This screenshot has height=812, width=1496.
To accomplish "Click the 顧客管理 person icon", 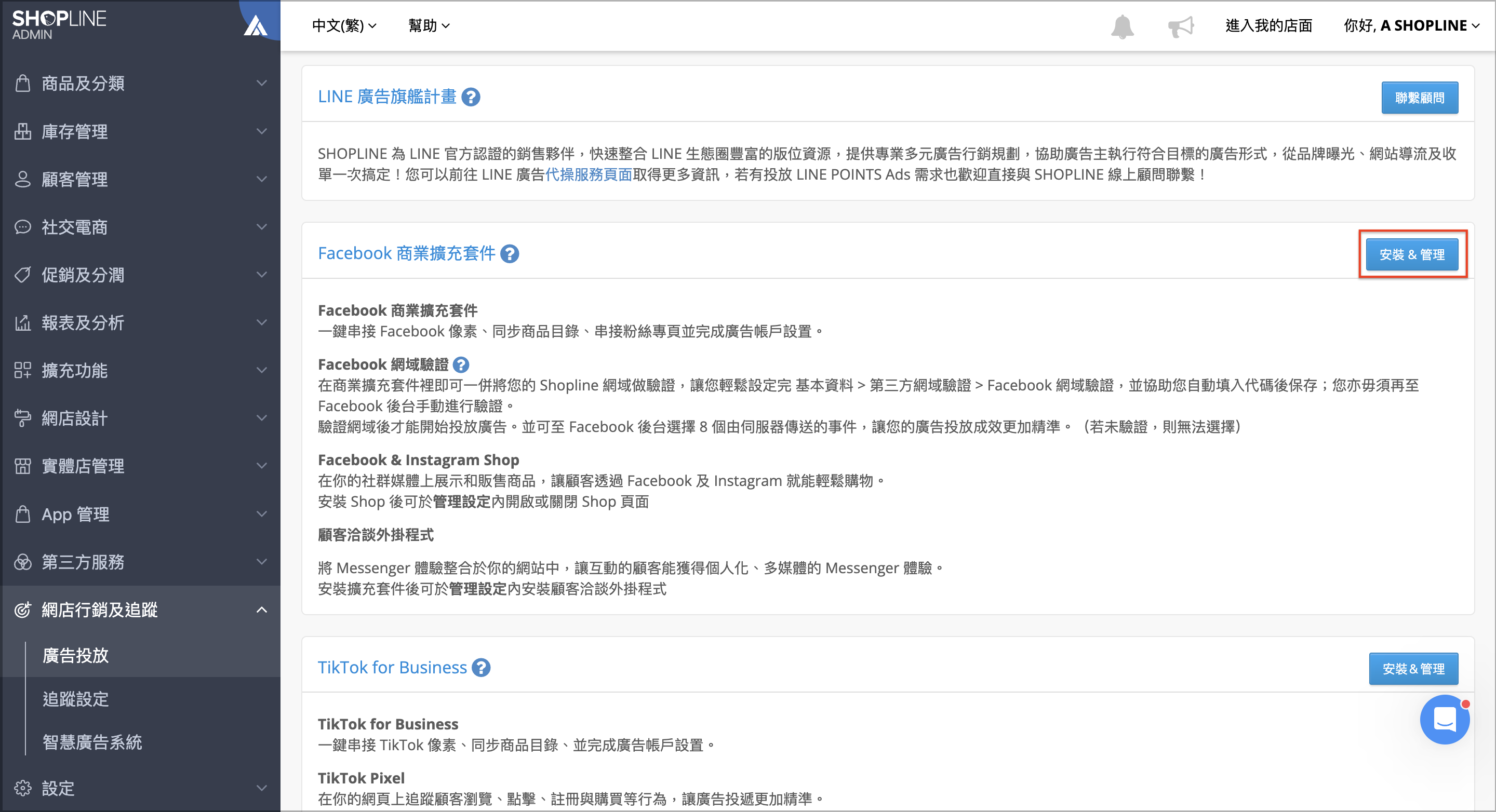I will point(23,179).
